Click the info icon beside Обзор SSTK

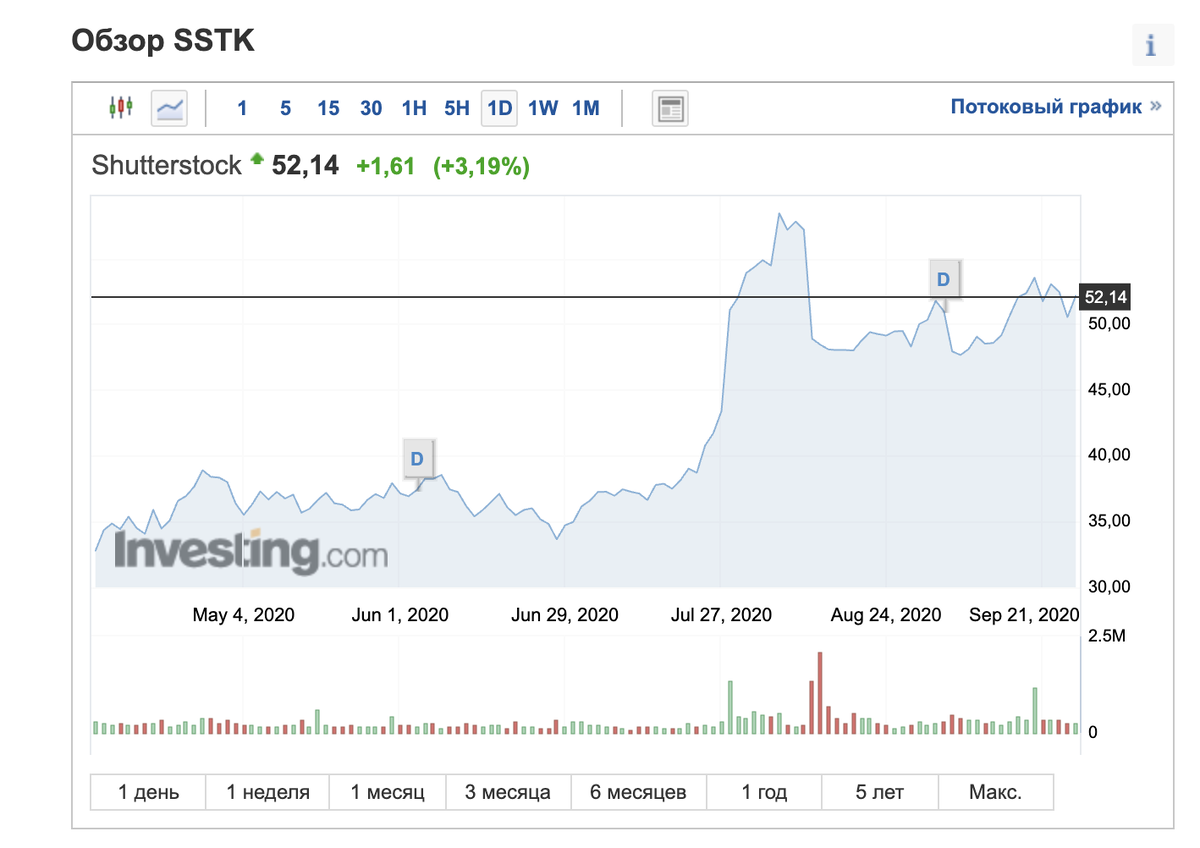click(1151, 46)
